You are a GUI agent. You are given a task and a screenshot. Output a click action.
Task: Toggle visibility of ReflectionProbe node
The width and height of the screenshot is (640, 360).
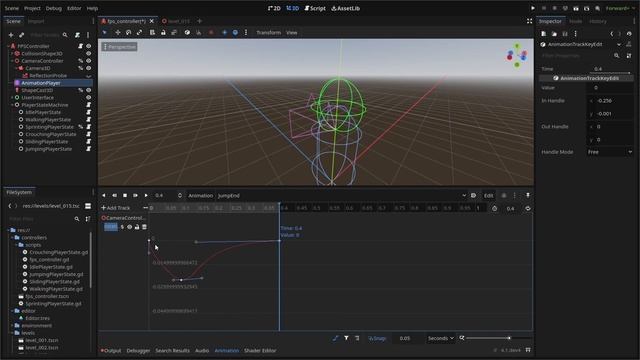click(89, 76)
